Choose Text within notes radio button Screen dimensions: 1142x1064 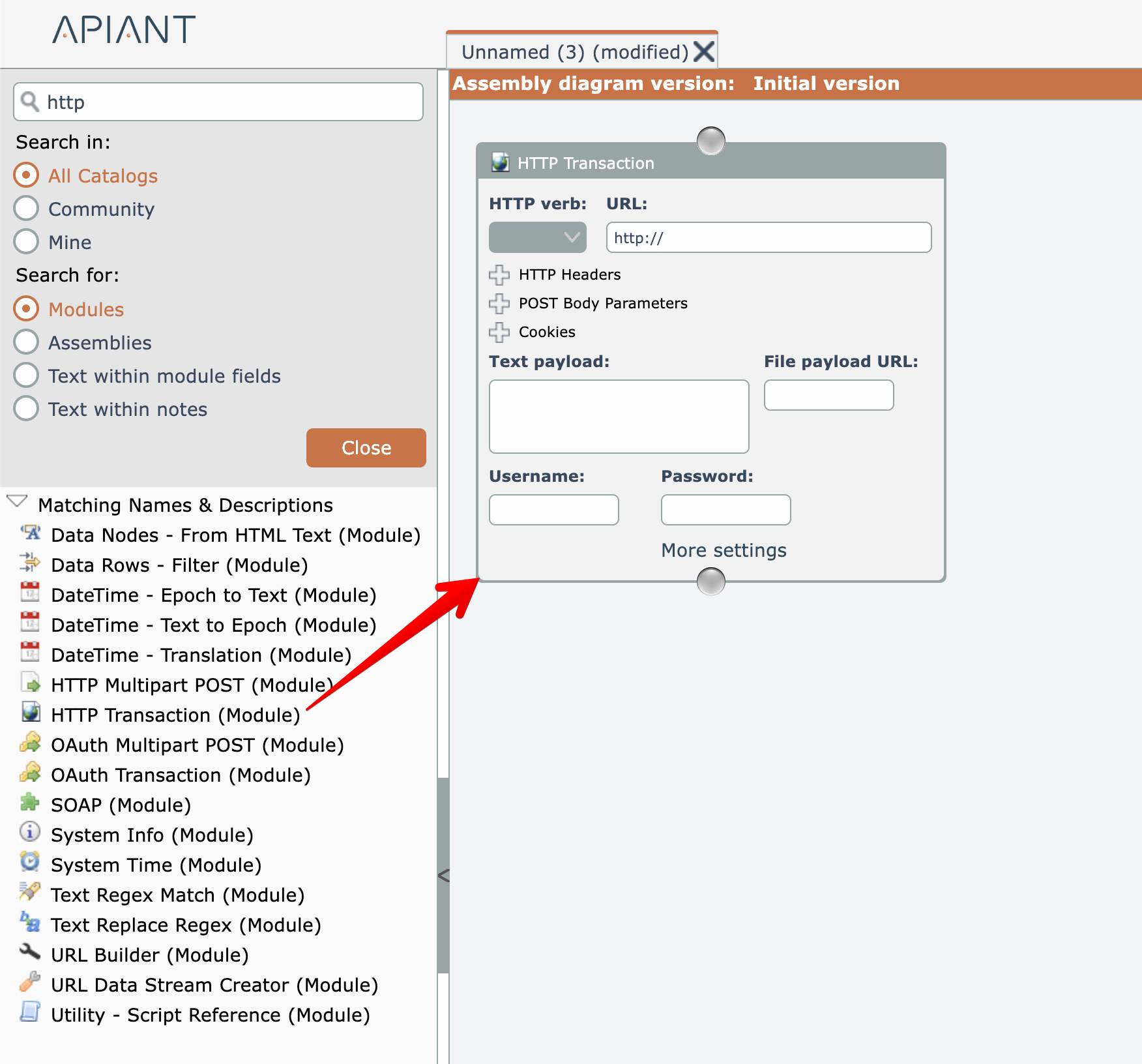tap(27, 409)
